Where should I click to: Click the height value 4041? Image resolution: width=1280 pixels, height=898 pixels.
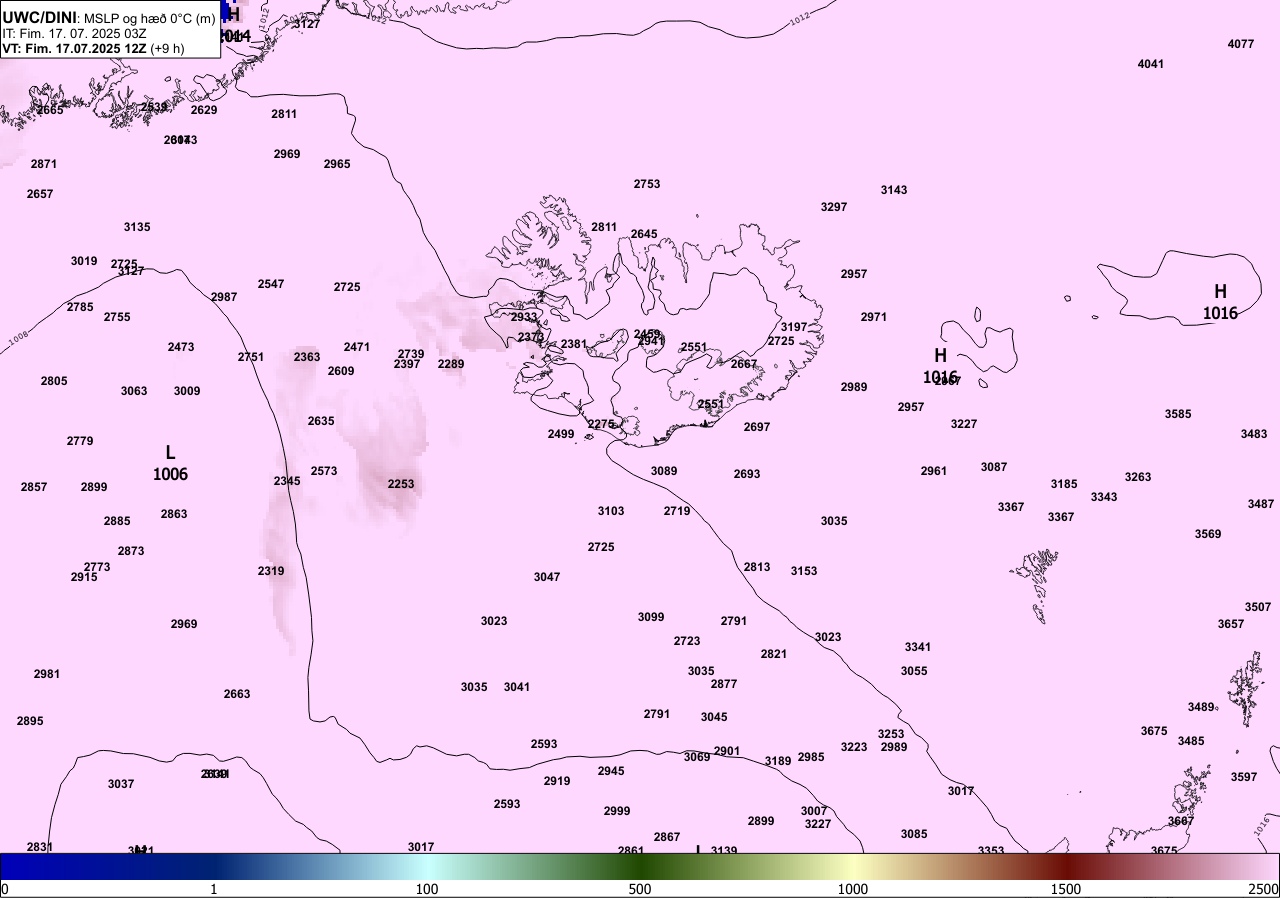point(1151,64)
